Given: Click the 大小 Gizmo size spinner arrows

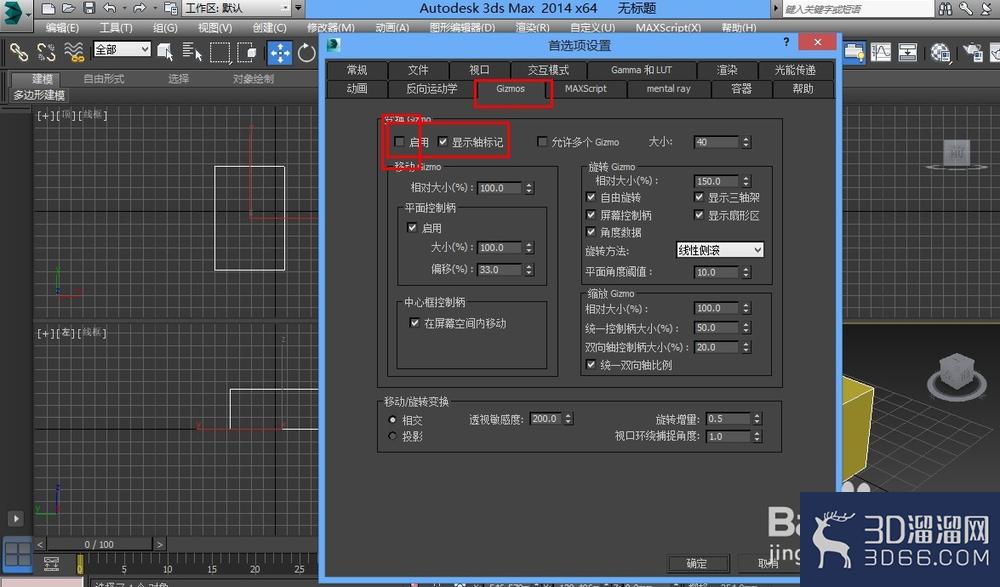Looking at the screenshot, I should [x=746, y=142].
